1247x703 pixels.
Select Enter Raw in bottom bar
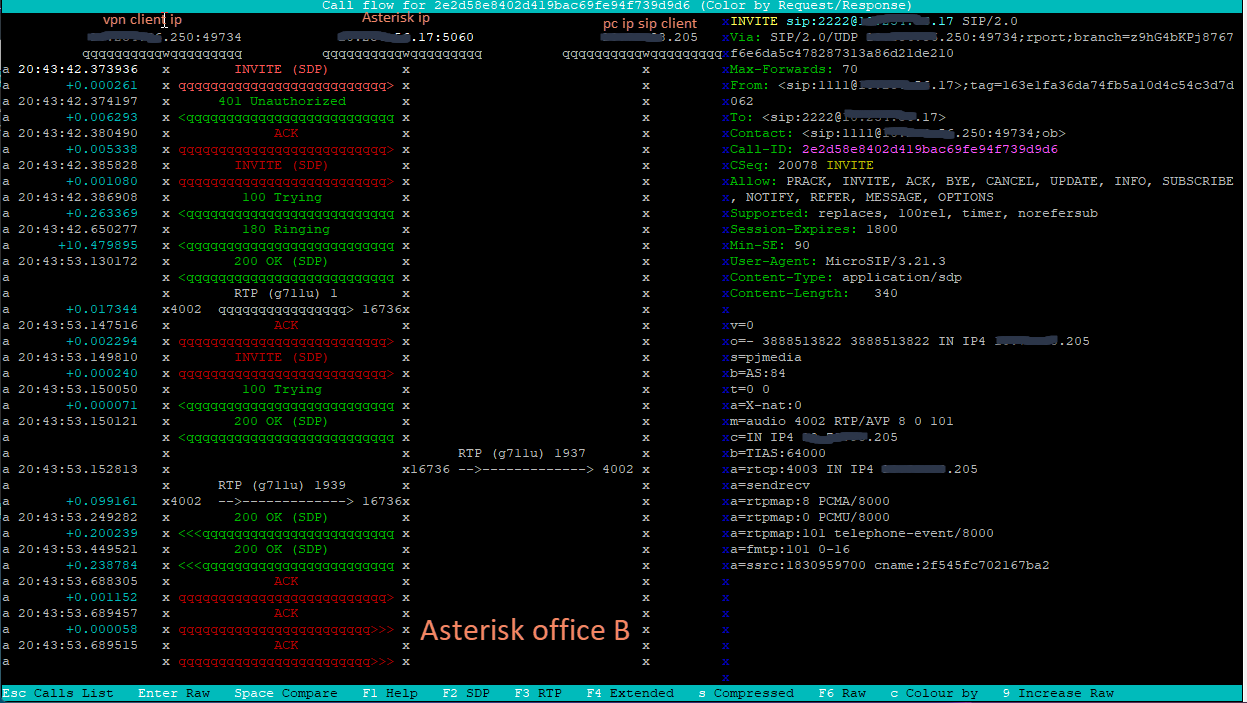tap(173, 693)
